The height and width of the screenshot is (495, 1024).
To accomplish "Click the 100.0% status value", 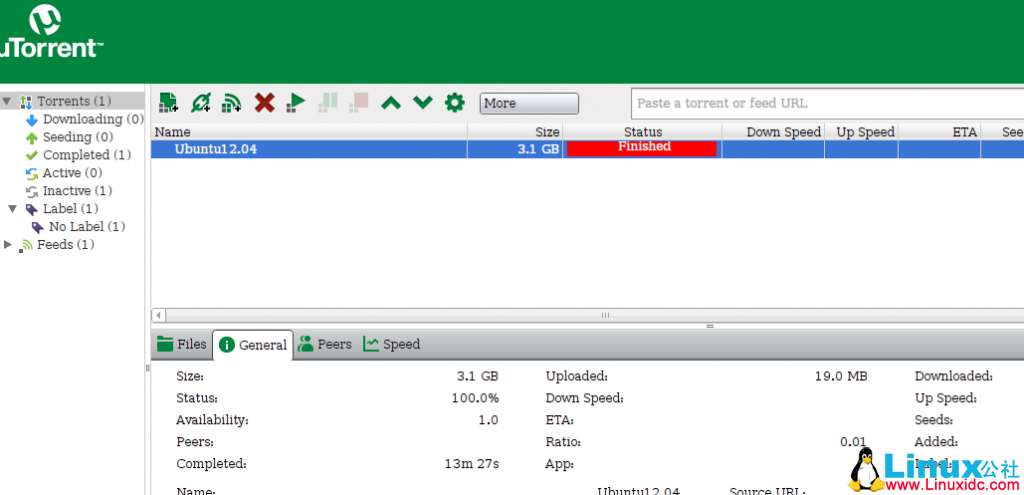I will coord(475,398).
